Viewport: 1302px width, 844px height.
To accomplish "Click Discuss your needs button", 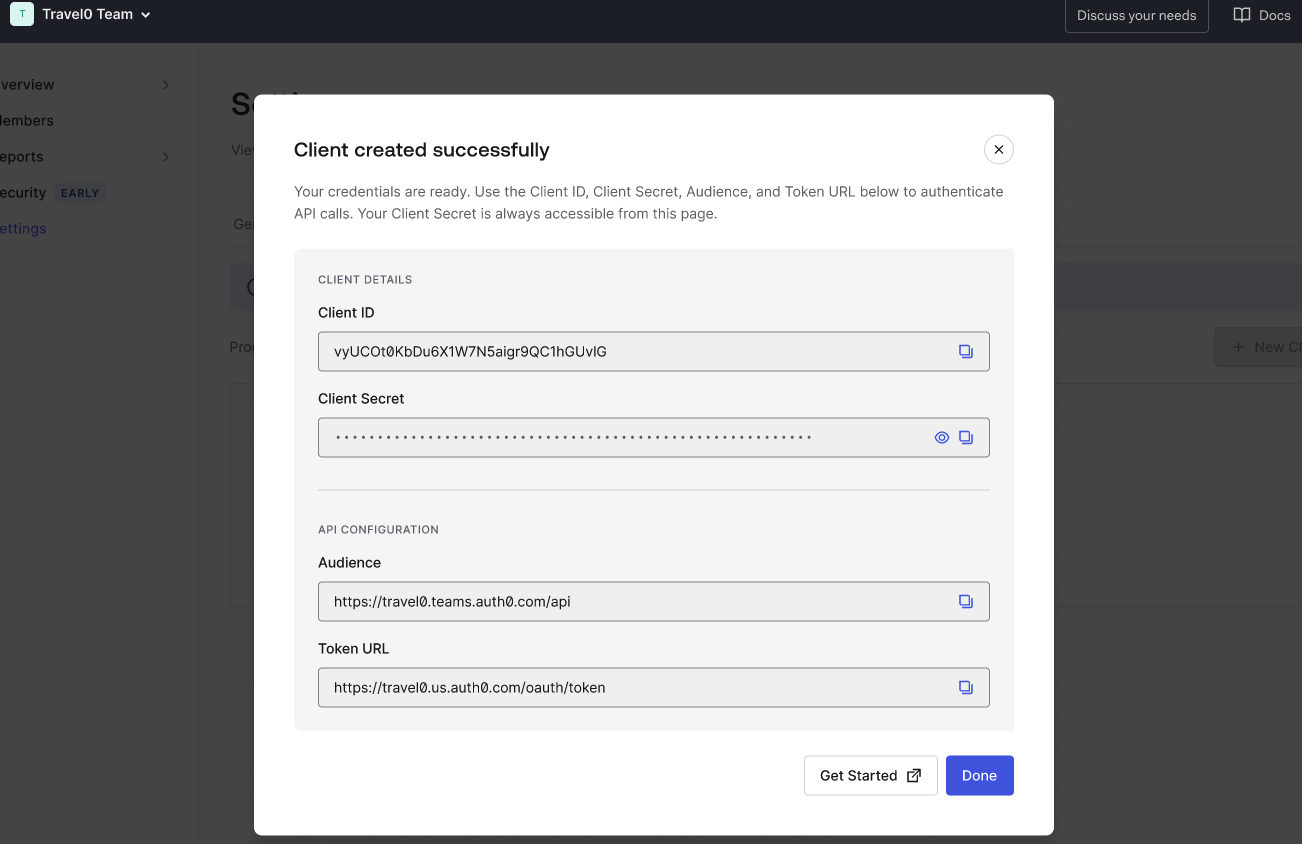I will pos(1137,16).
